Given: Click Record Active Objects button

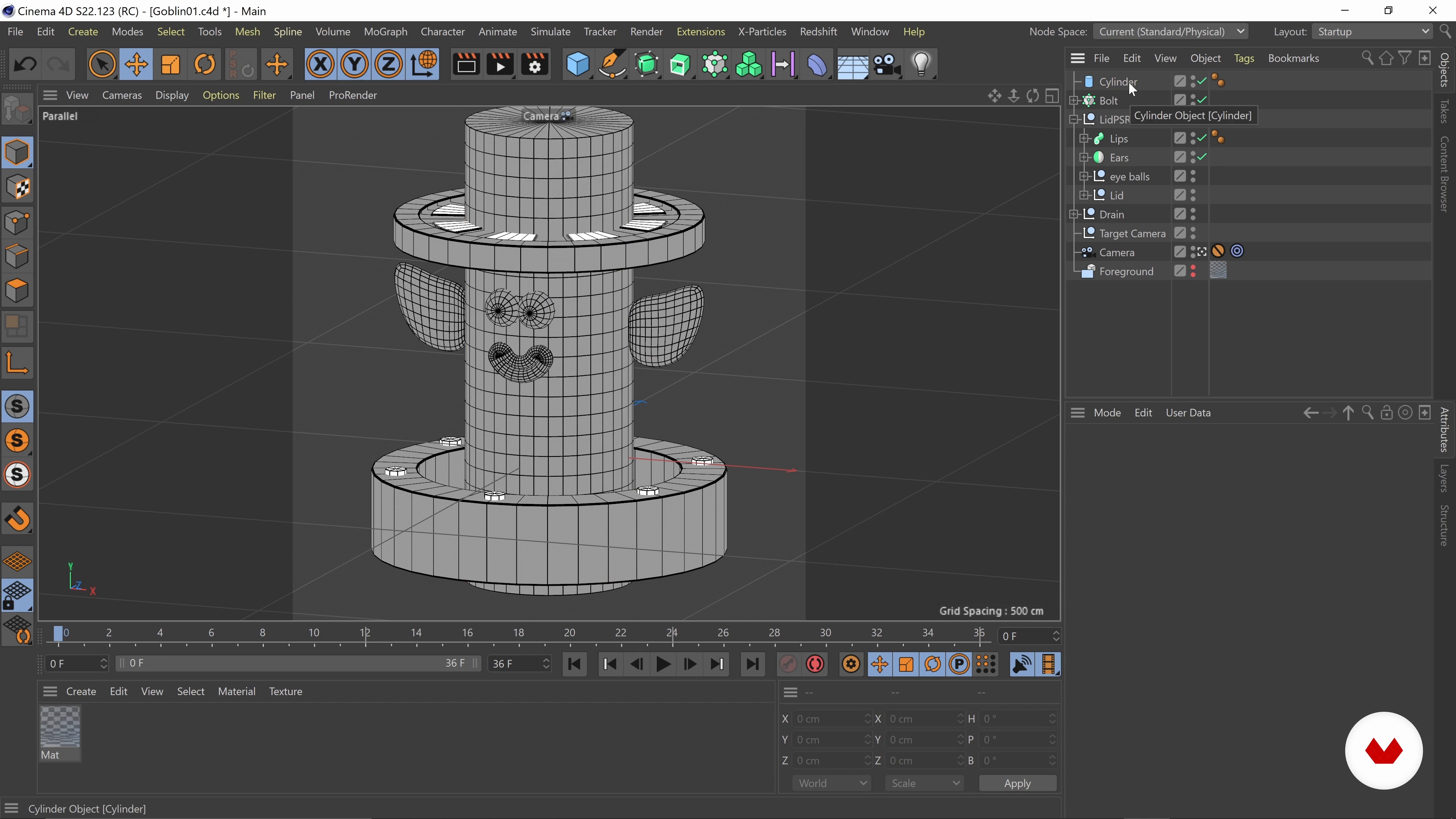Looking at the screenshot, I should click(789, 664).
